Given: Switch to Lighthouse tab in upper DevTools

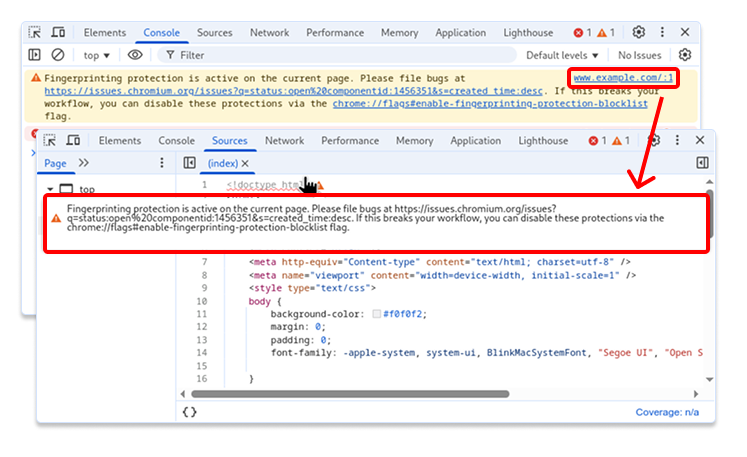Looking at the screenshot, I should (527, 33).
